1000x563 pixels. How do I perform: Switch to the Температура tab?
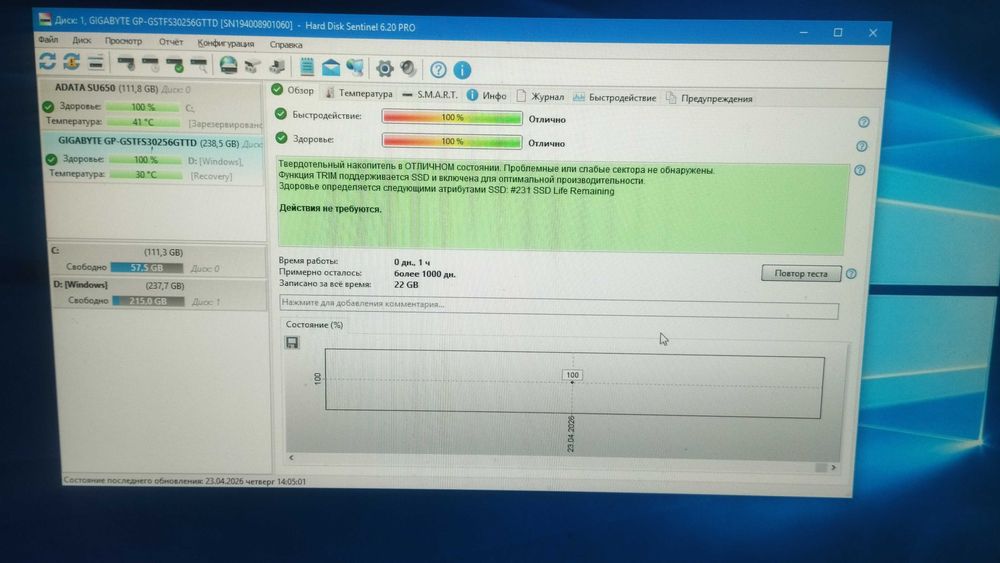pyautogui.click(x=359, y=93)
